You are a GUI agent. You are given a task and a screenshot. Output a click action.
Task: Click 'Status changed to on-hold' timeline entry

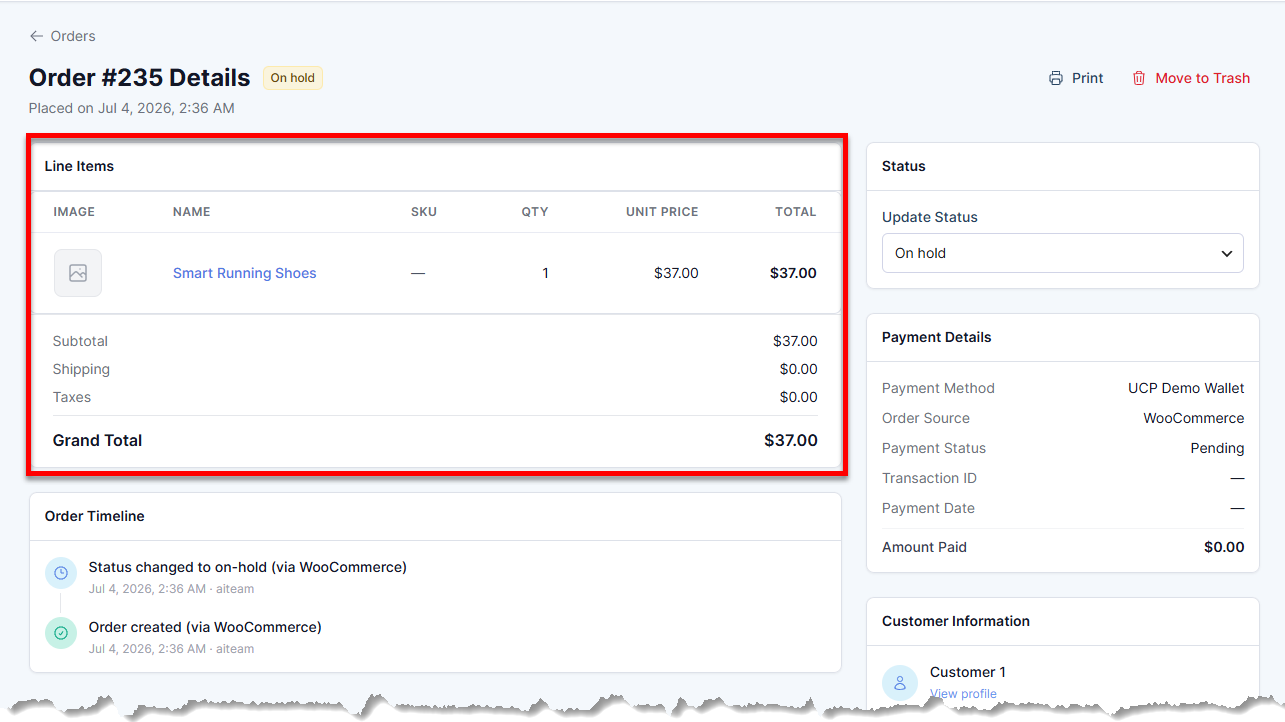[x=247, y=567]
